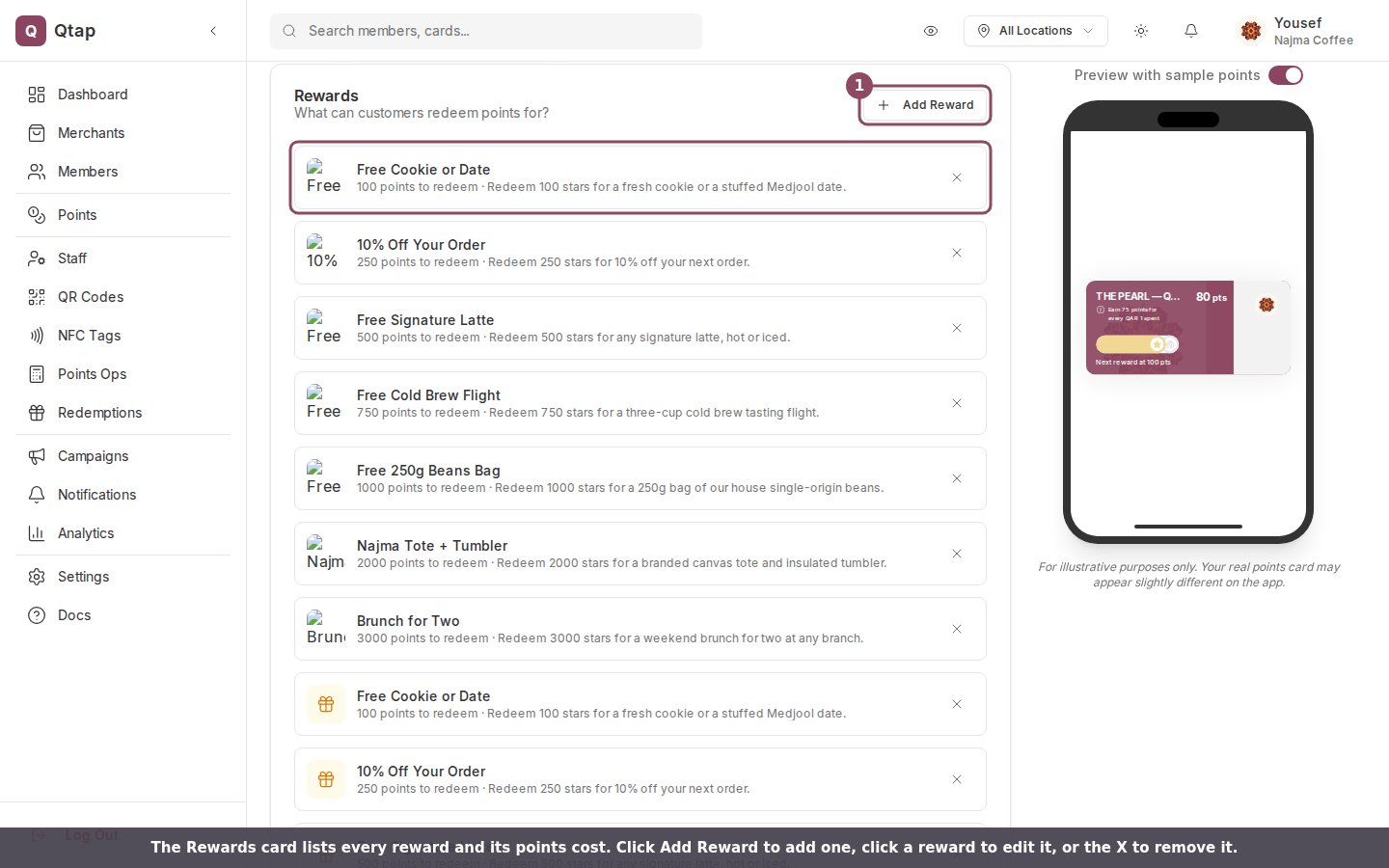Click the Add Reward button

(x=925, y=105)
